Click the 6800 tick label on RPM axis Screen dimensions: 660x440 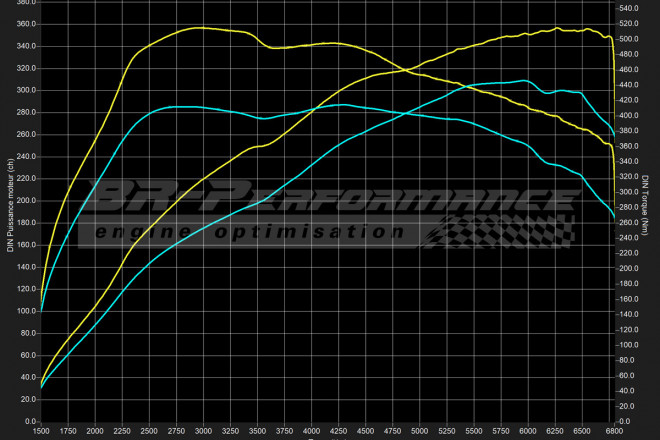(x=616, y=430)
